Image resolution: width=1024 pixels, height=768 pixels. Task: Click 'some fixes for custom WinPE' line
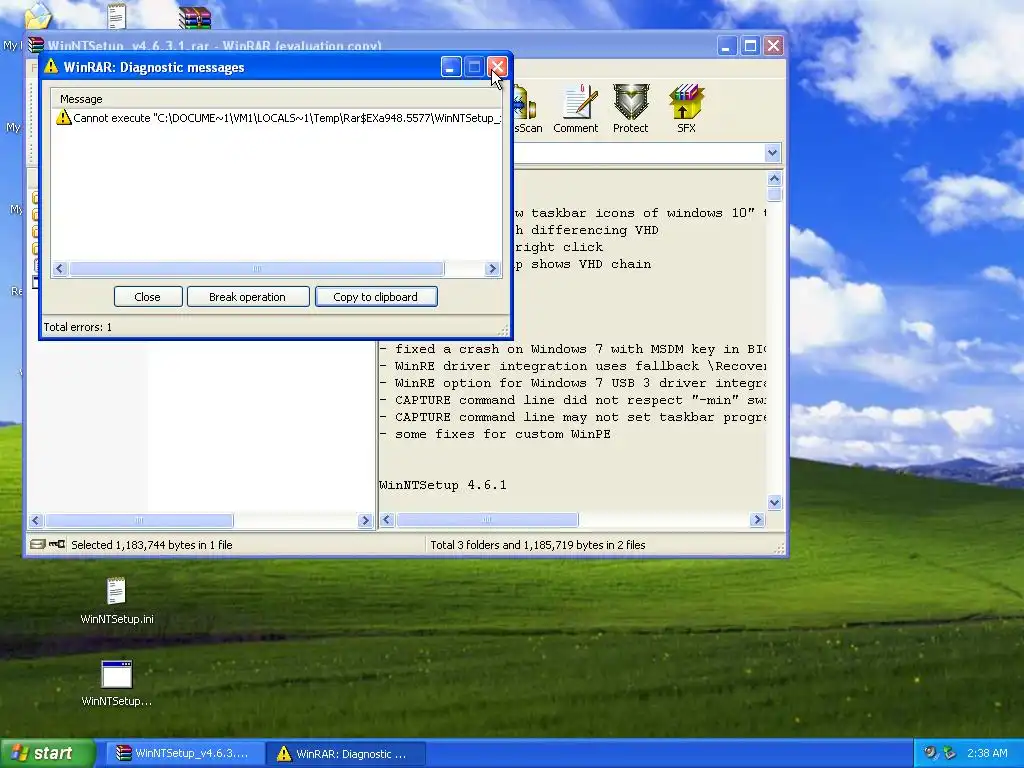pyautogui.click(x=496, y=434)
